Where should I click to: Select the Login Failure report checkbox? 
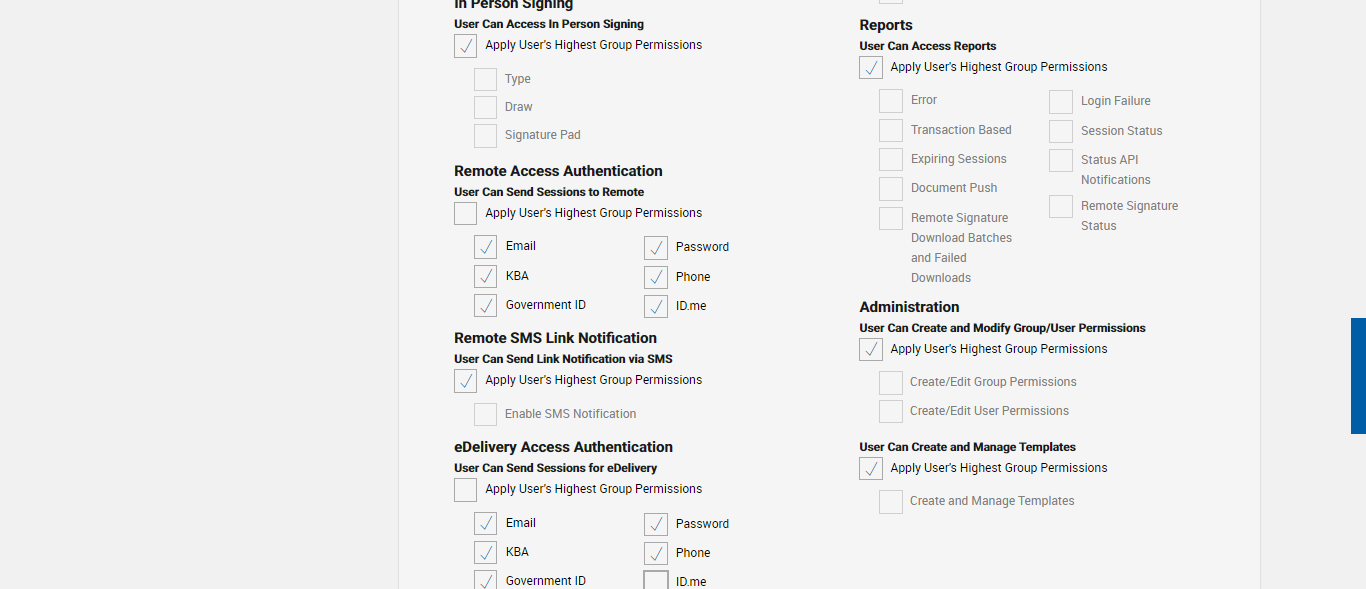pyautogui.click(x=1061, y=102)
